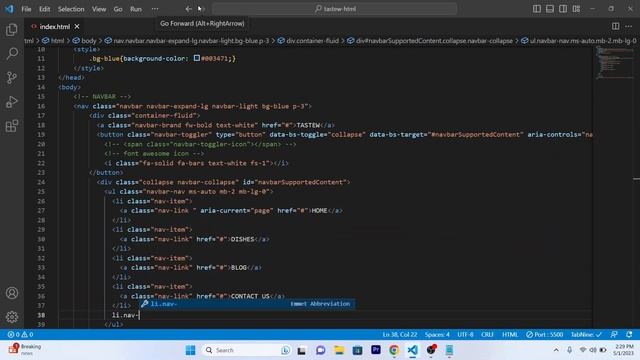Accept the li.nav- Emmet Abbreviation suggestion

(x=248, y=304)
